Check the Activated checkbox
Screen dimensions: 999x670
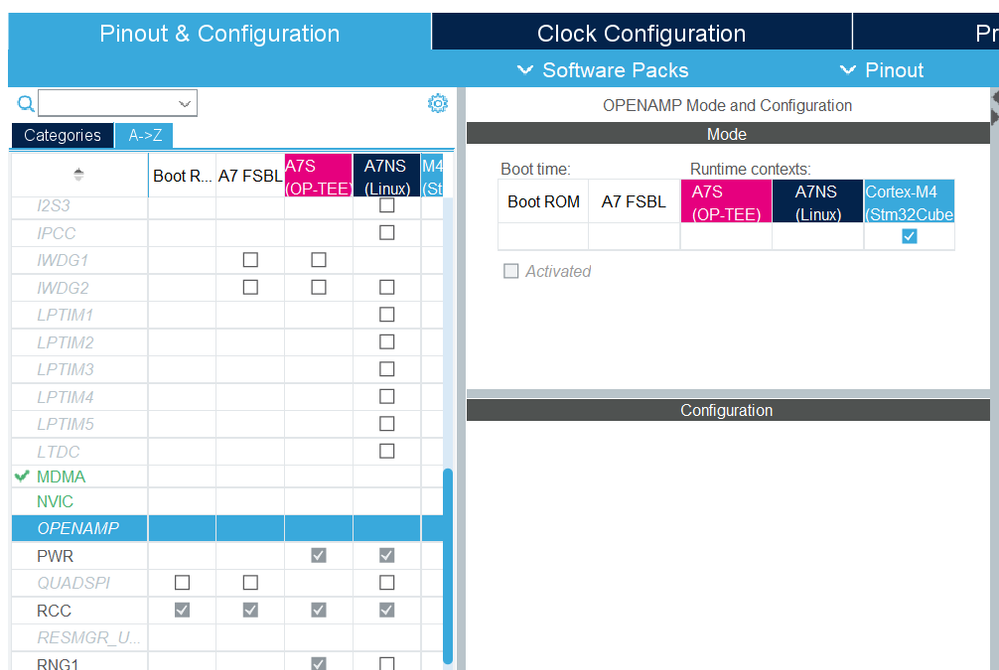click(511, 271)
